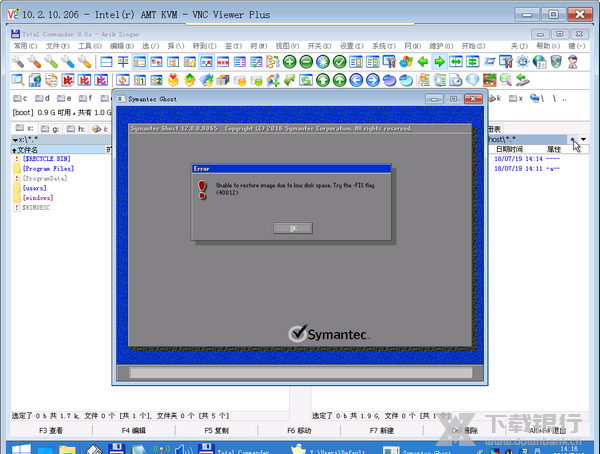The width and height of the screenshot is (600, 454).
Task: Click the green checkmark circle icon
Action: pyautogui.click(x=339, y=62)
